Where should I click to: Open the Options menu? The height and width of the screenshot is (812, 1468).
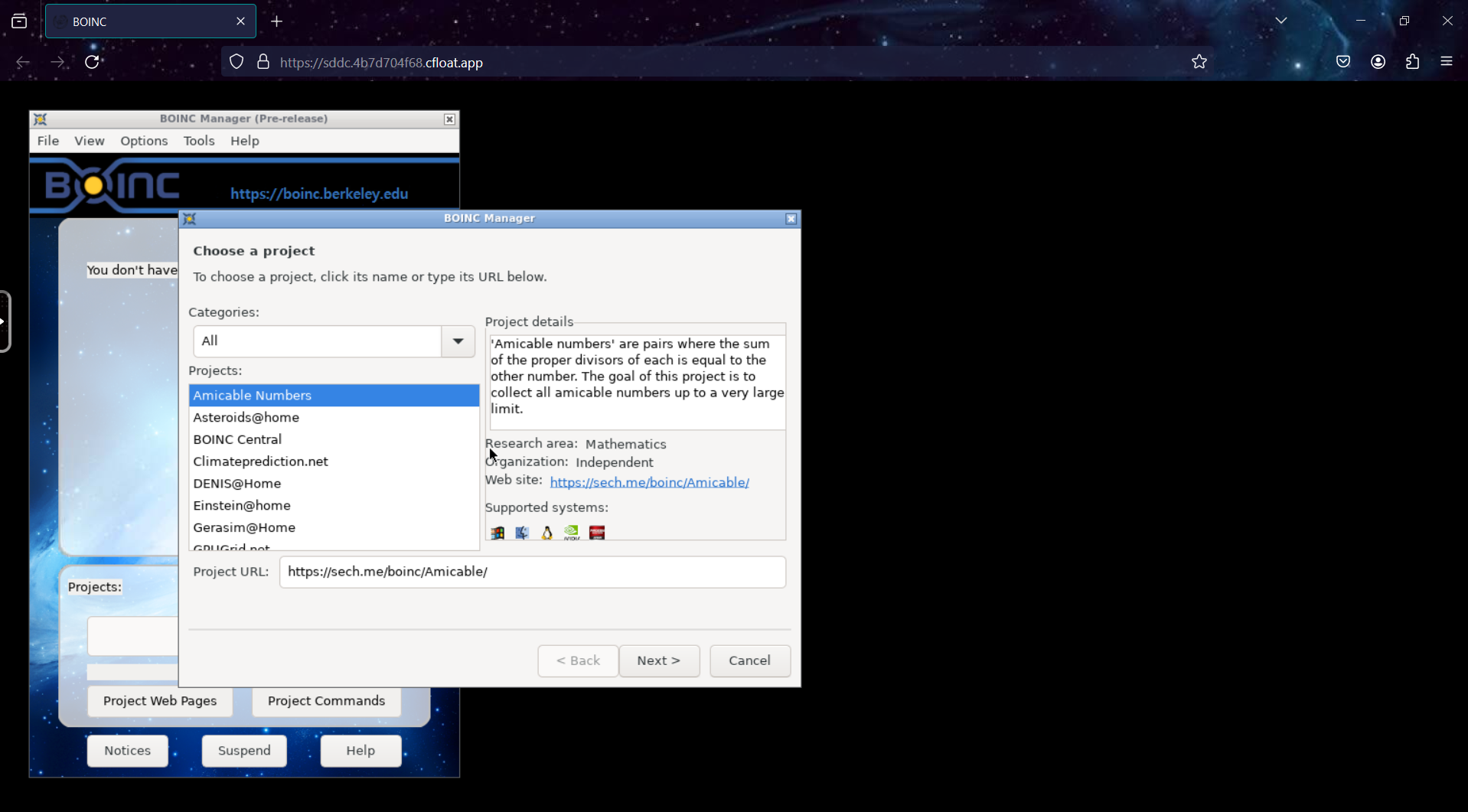click(144, 141)
